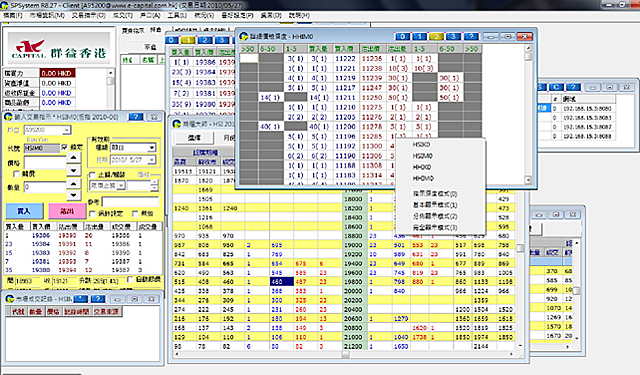Click ask price 11236 in depth window
Viewport: 640px width, 375px height.
(x=372, y=59)
